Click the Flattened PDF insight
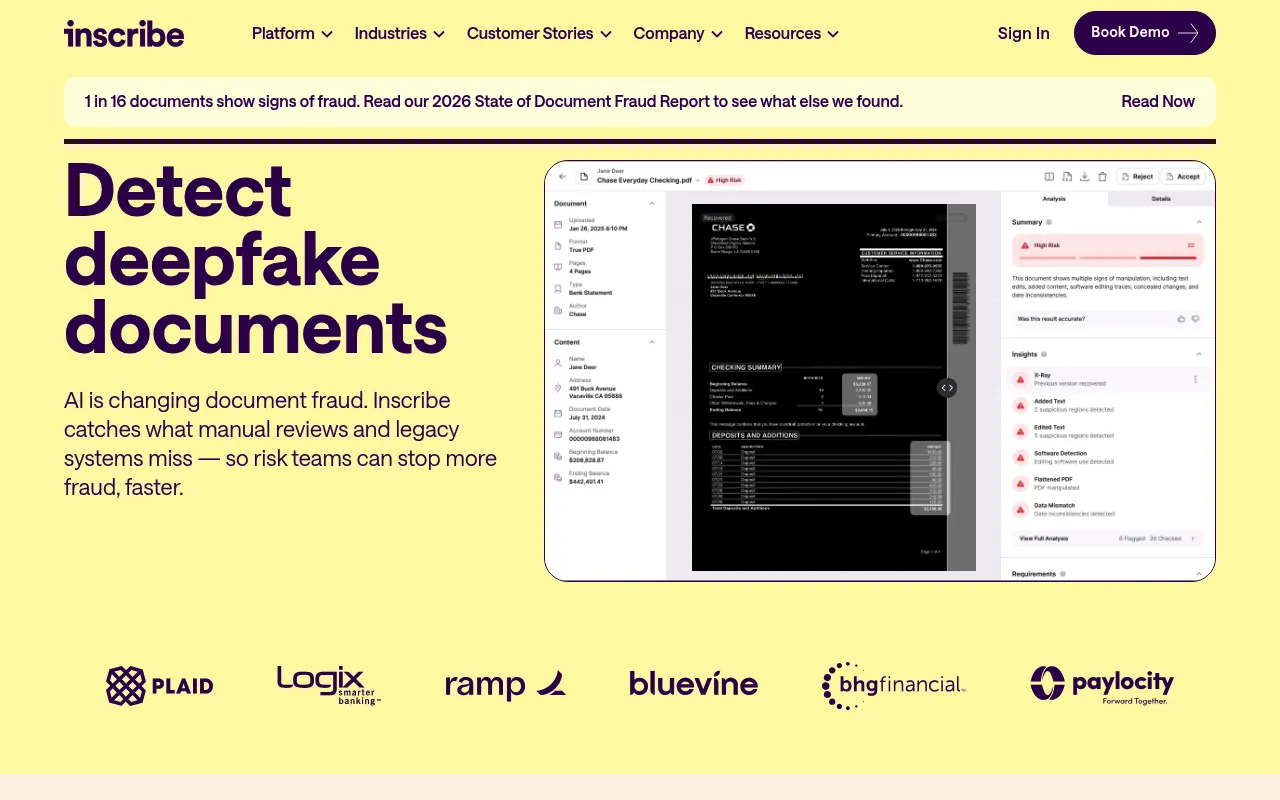Viewport: 1280px width, 800px height. click(1107, 484)
